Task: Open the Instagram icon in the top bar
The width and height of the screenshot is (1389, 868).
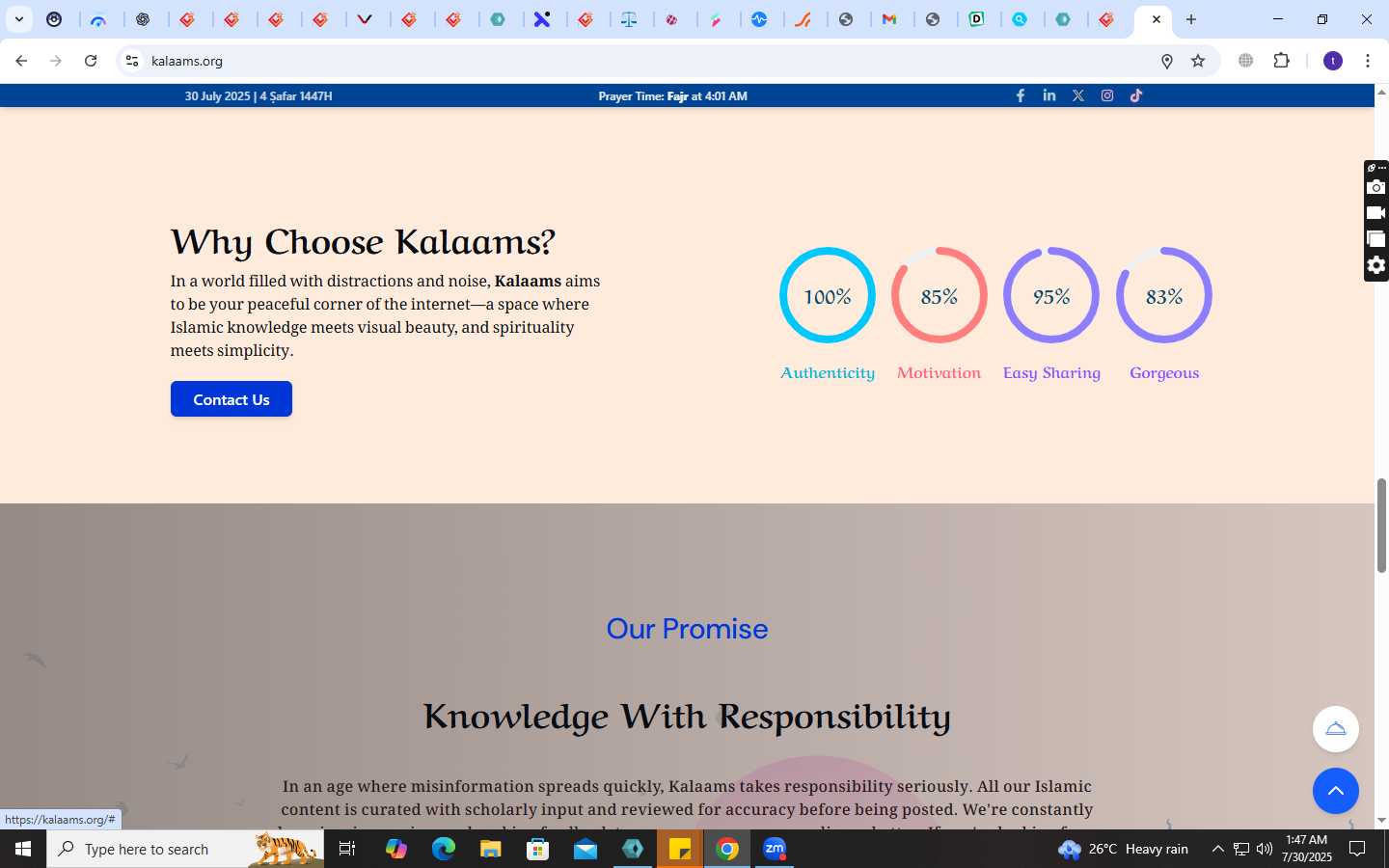Action: (1107, 95)
